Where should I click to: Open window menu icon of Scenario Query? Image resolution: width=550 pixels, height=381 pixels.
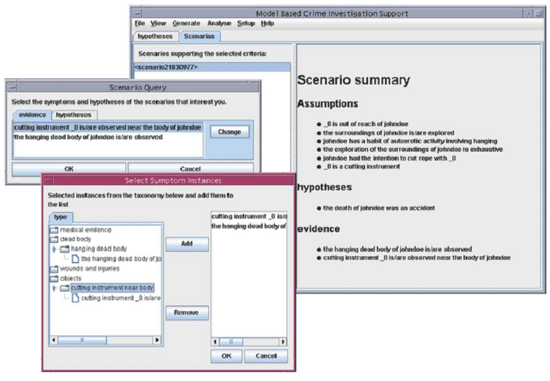coord(12,87)
